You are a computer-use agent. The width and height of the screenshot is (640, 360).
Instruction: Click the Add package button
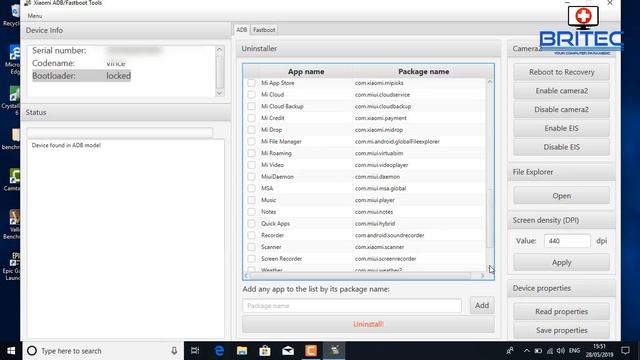point(482,305)
